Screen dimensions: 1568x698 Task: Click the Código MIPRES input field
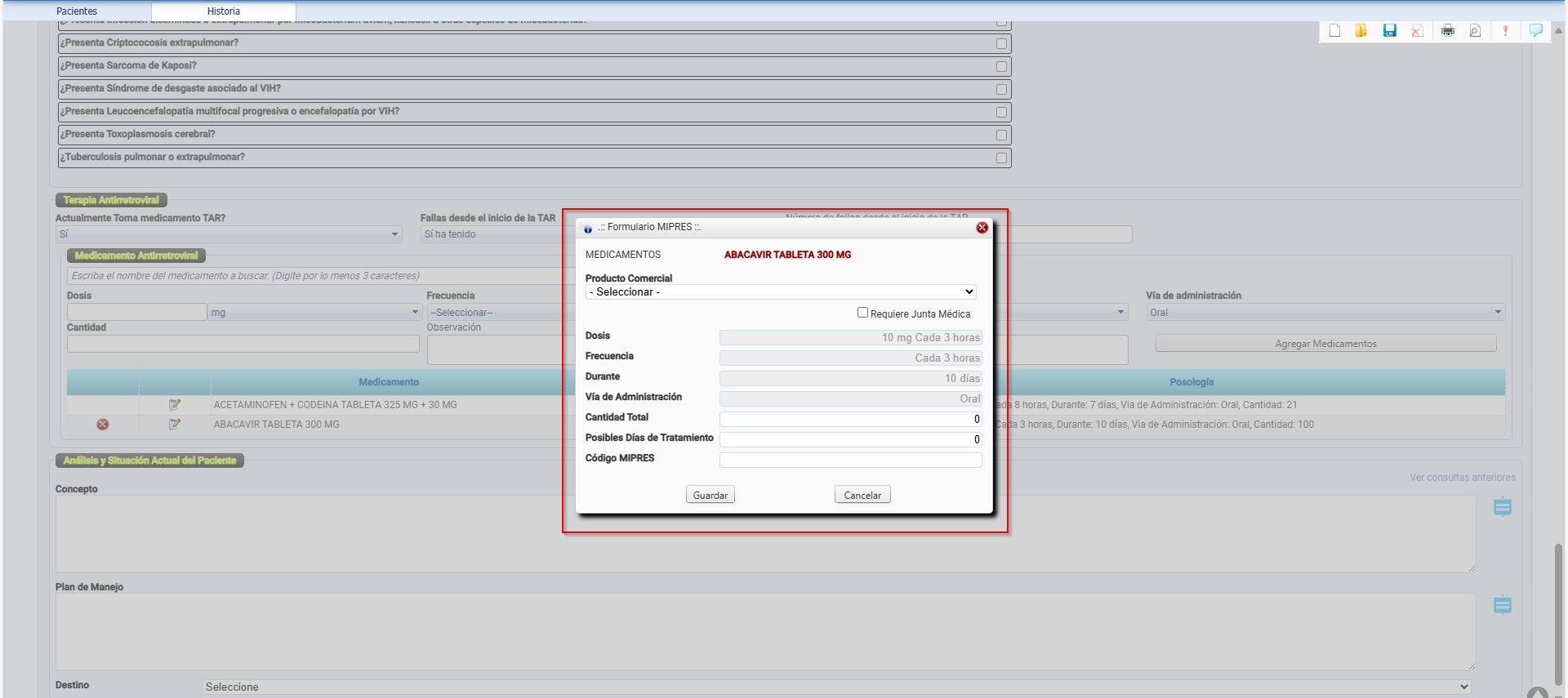tap(850, 460)
